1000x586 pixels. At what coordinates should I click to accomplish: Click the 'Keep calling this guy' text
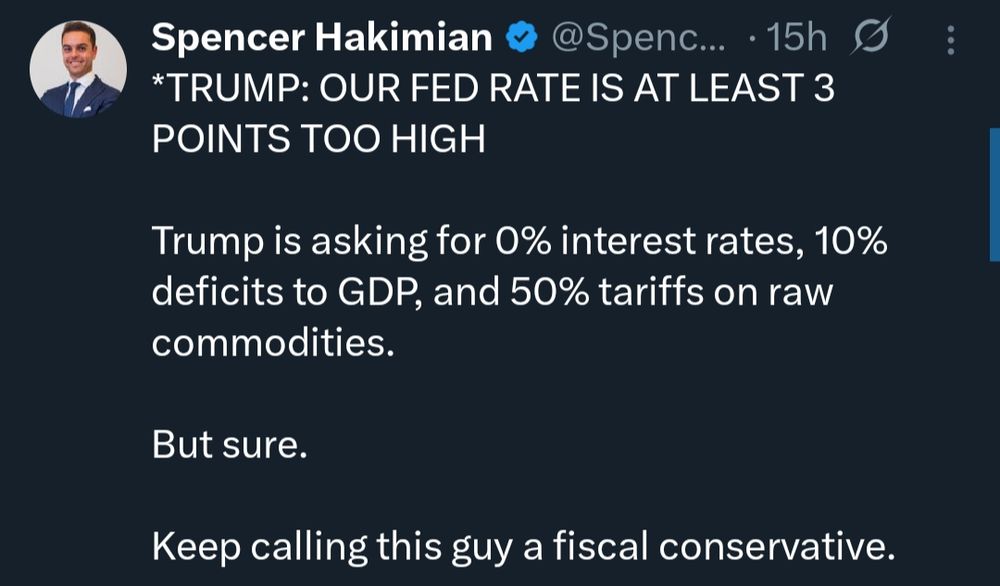click(332, 547)
